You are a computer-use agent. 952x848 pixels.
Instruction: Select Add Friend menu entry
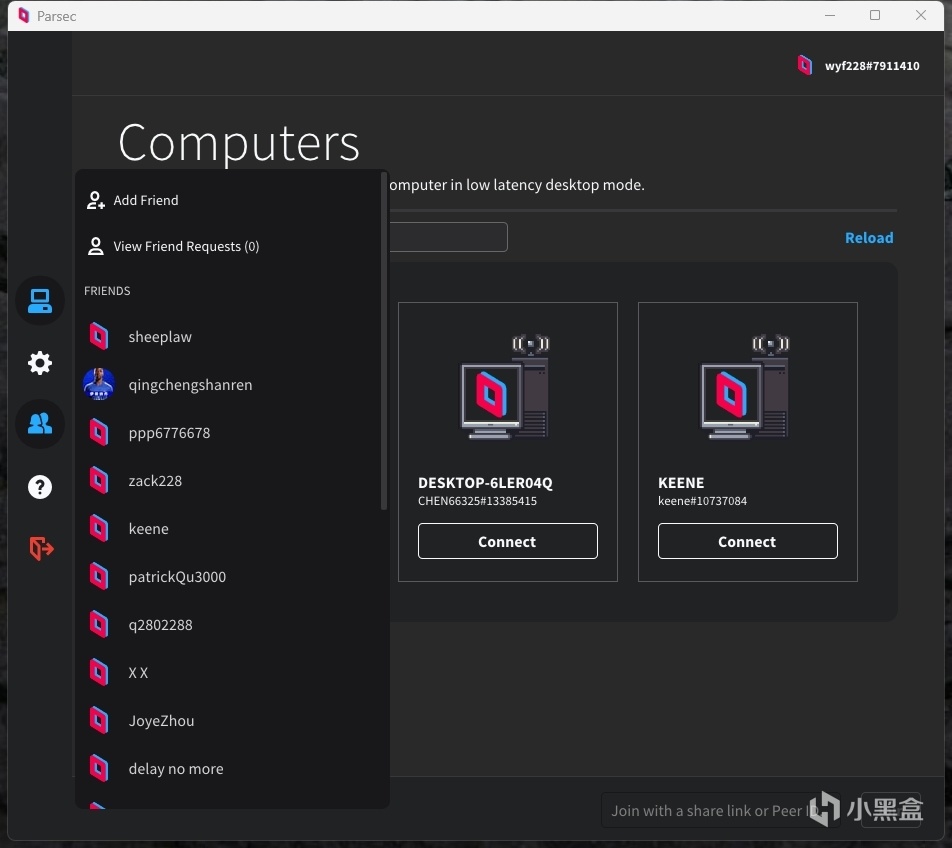click(x=146, y=200)
